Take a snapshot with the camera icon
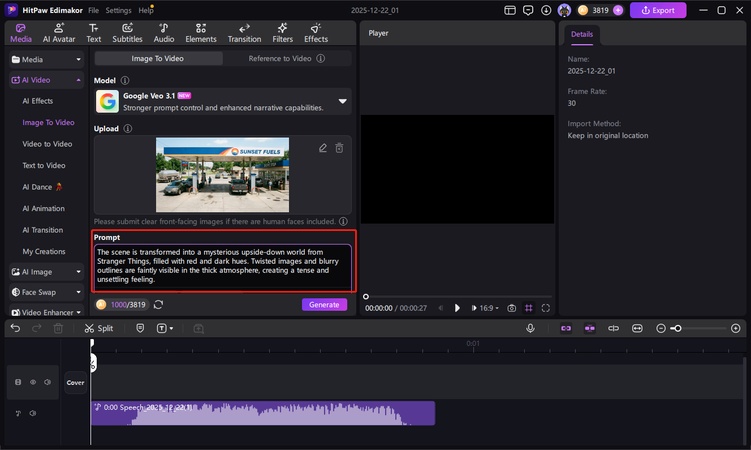The image size is (751, 450). (512, 308)
